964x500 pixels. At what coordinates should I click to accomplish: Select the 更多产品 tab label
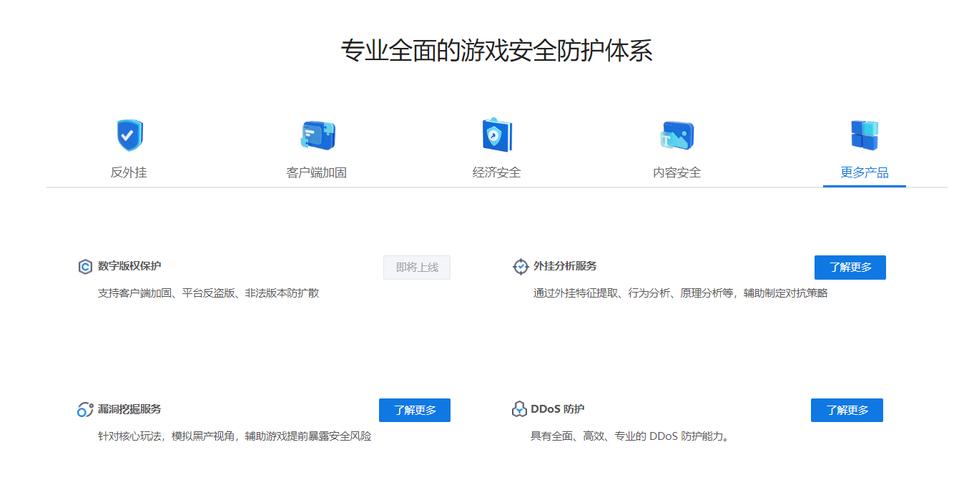864,172
